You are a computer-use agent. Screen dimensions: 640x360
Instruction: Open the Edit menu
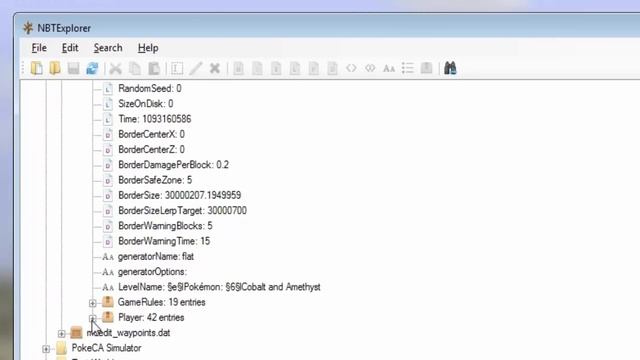point(70,48)
